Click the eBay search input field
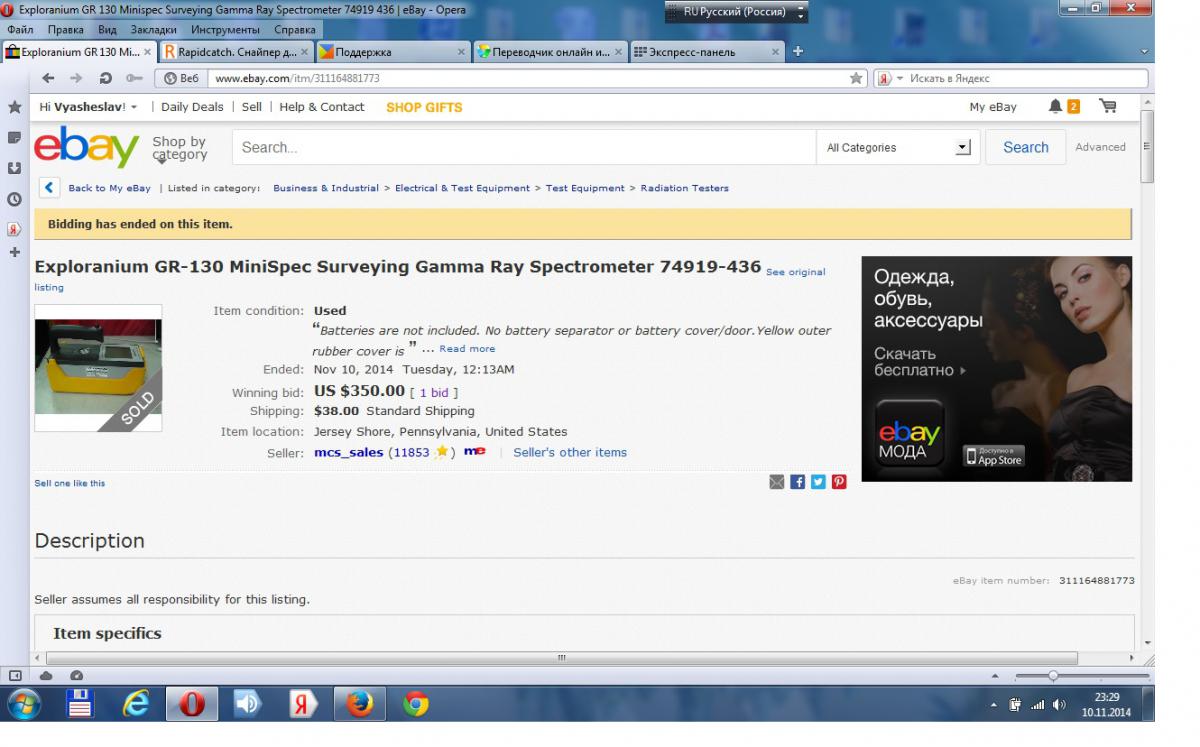The height and width of the screenshot is (747, 1200). pos(523,148)
